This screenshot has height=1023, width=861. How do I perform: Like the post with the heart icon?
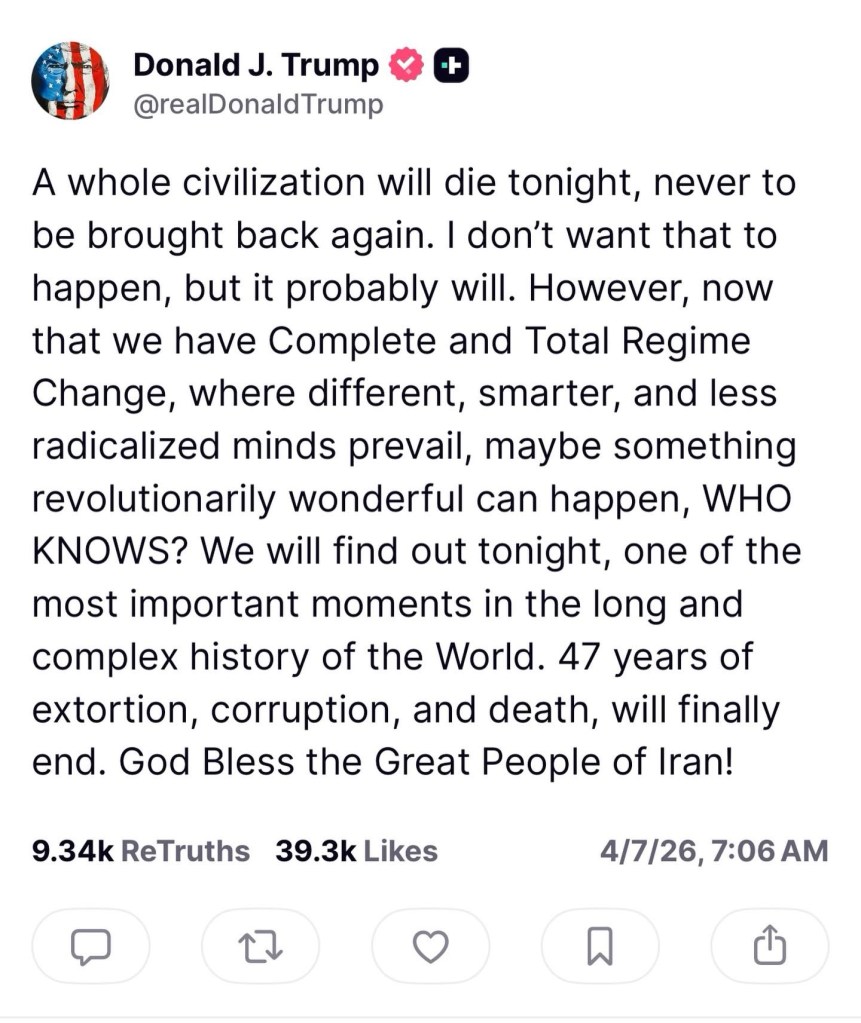[430, 945]
